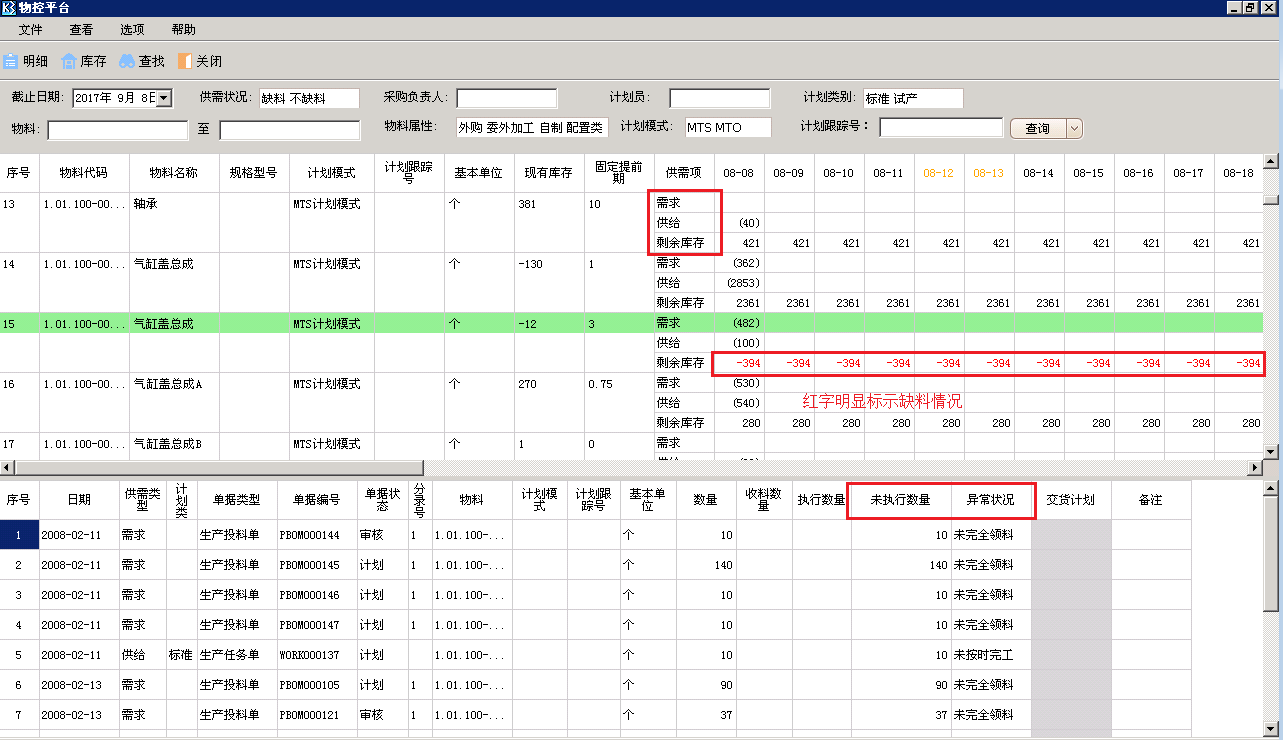Select document PBOM000145 cell
1283x740 pixels.
tap(317, 565)
